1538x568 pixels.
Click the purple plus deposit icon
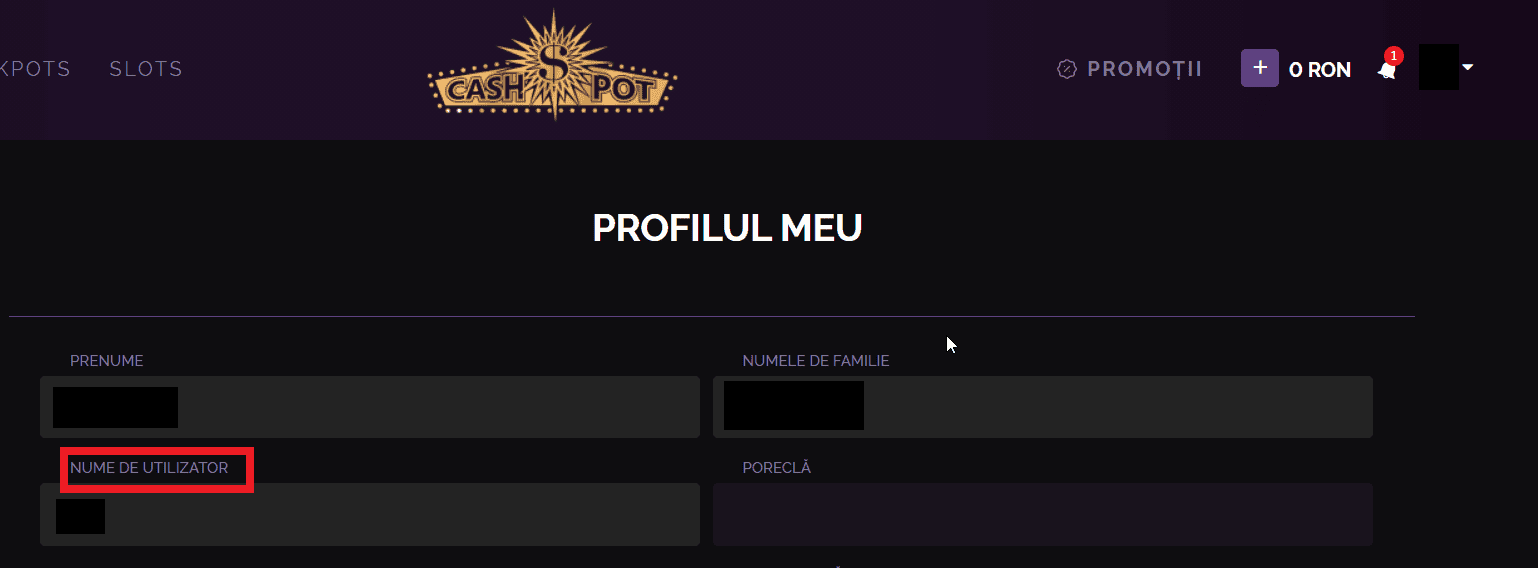point(1260,68)
